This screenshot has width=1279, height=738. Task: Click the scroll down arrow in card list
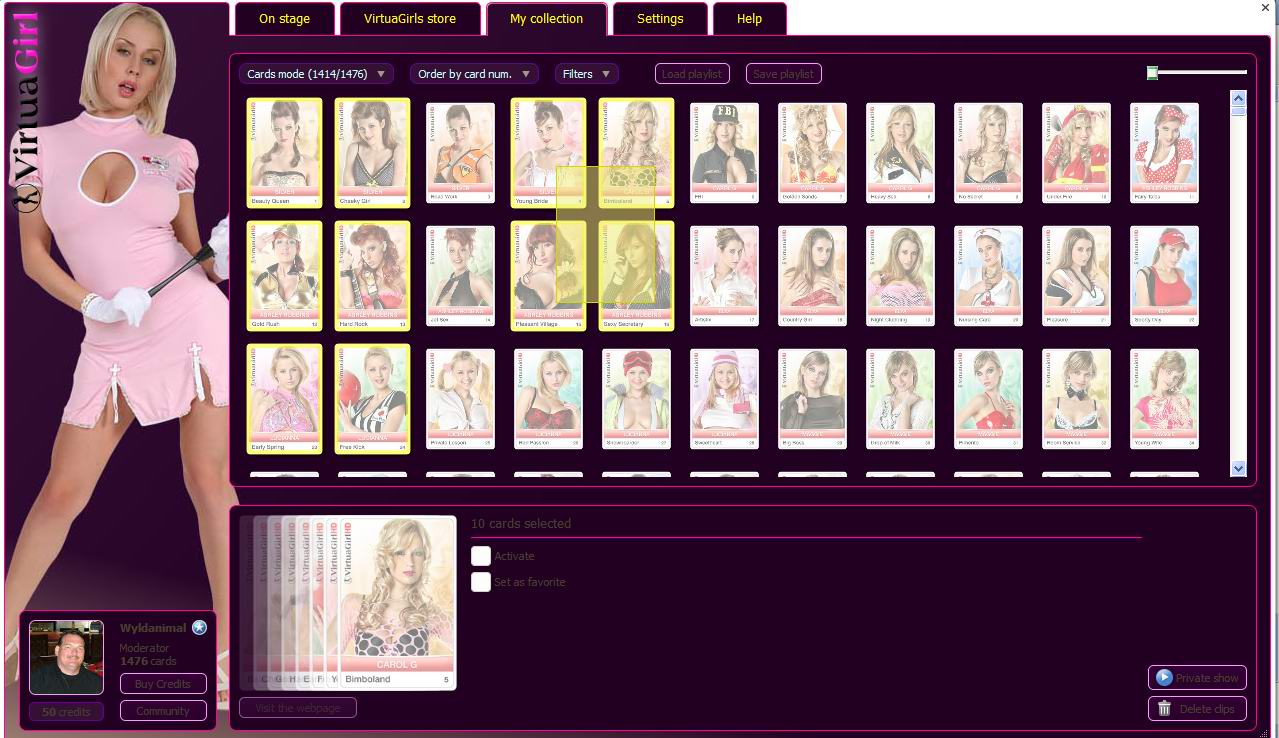1239,468
